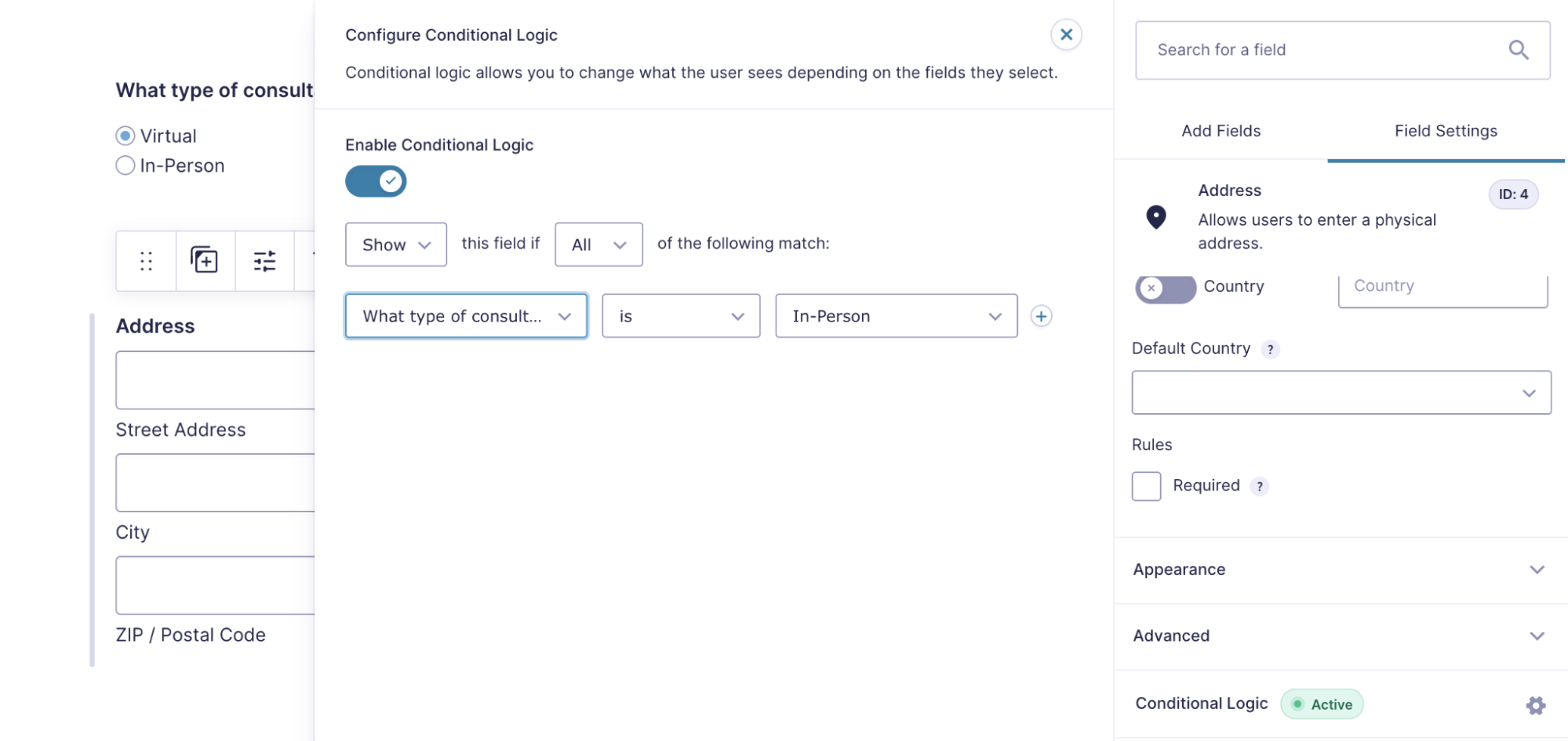Open field settings sliders icon
Viewport: 1568px width, 741px height.
pyautogui.click(x=264, y=261)
